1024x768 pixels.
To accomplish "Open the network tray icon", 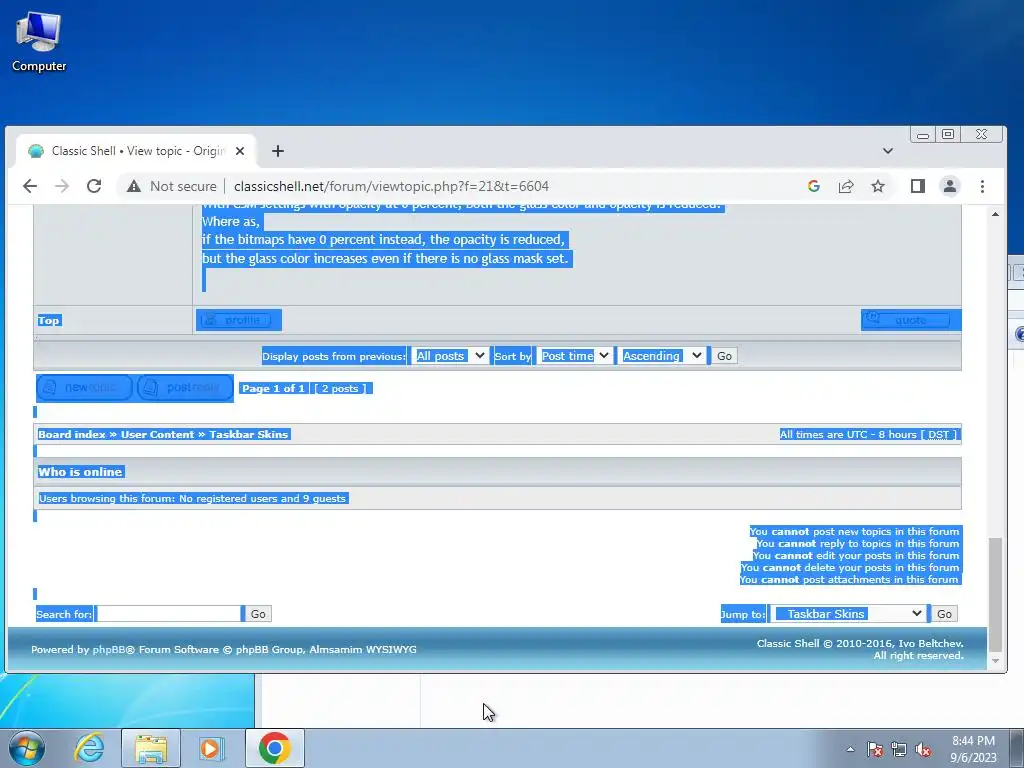I will (x=899, y=749).
